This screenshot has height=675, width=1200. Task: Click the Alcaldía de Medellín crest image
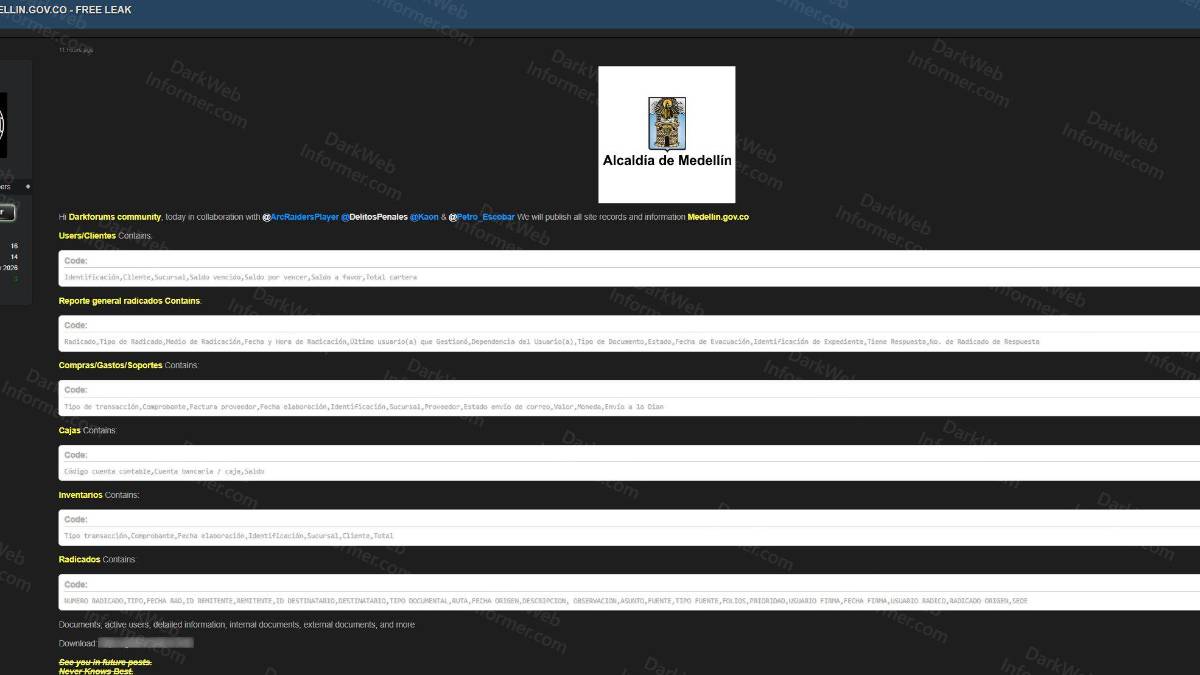point(666,134)
